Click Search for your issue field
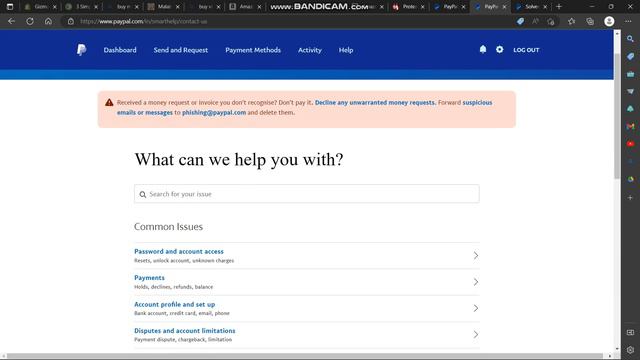Screen dimensions: 640x360 [x=307, y=194]
